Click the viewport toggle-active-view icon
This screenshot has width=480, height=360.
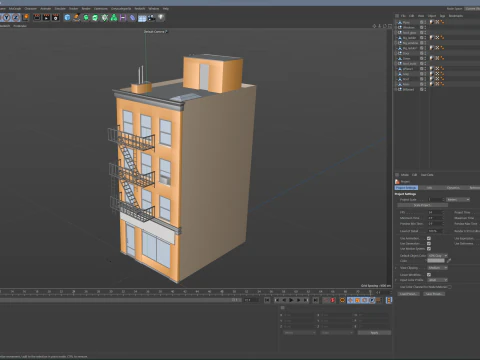(x=390, y=26)
